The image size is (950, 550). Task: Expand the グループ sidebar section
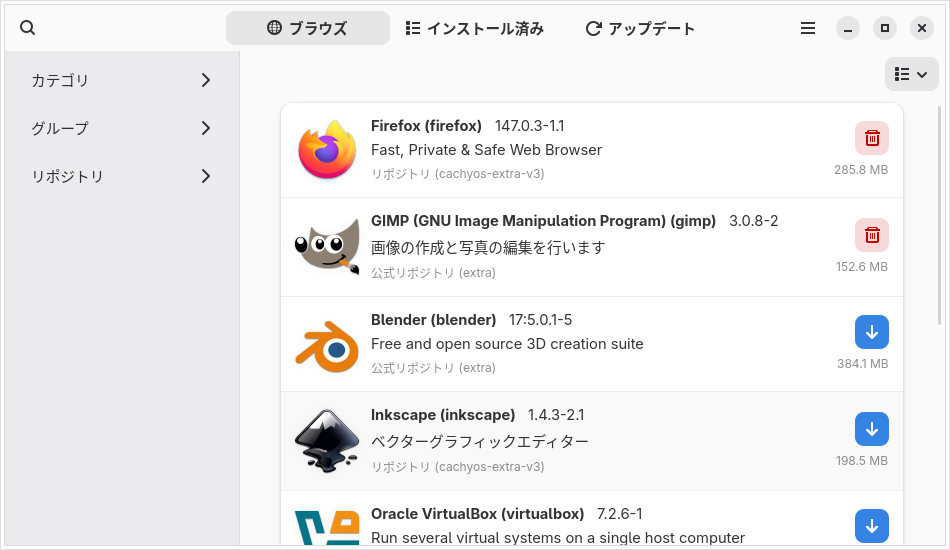click(122, 128)
